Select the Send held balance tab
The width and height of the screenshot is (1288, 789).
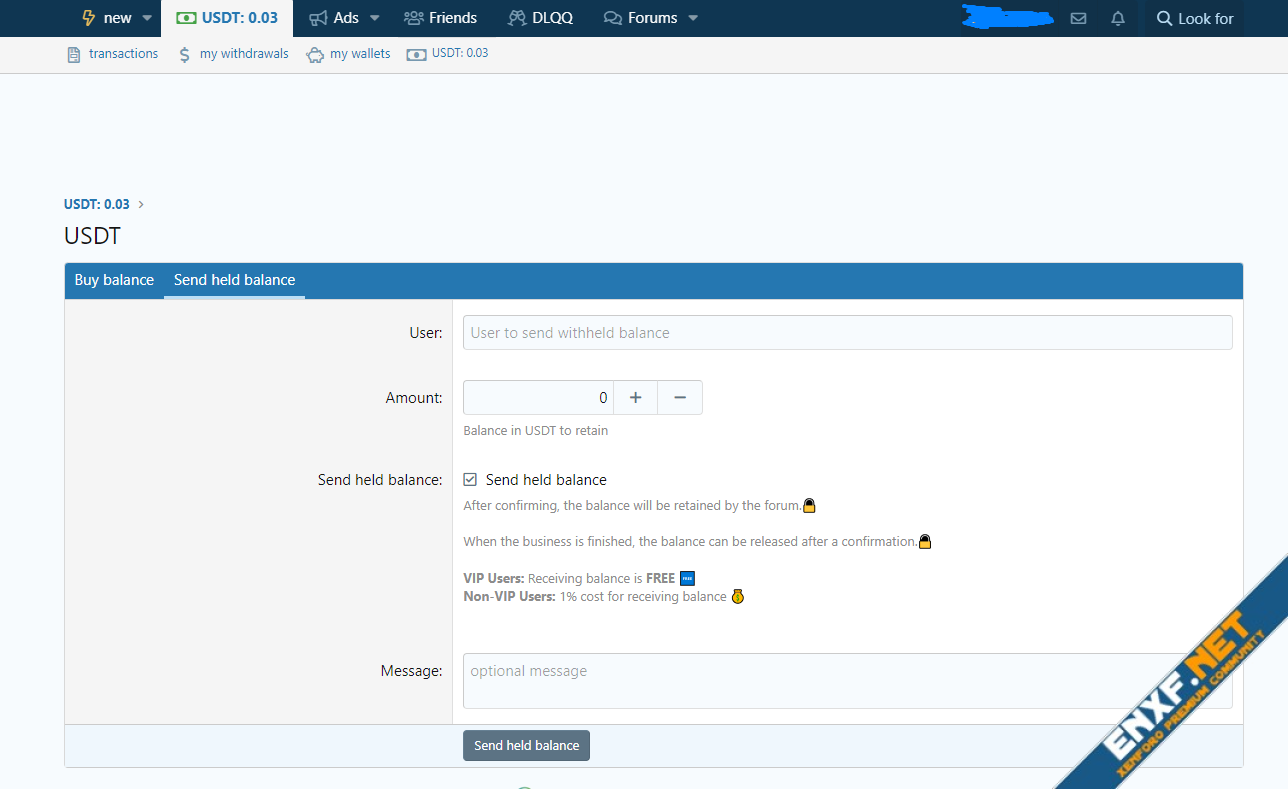234,280
